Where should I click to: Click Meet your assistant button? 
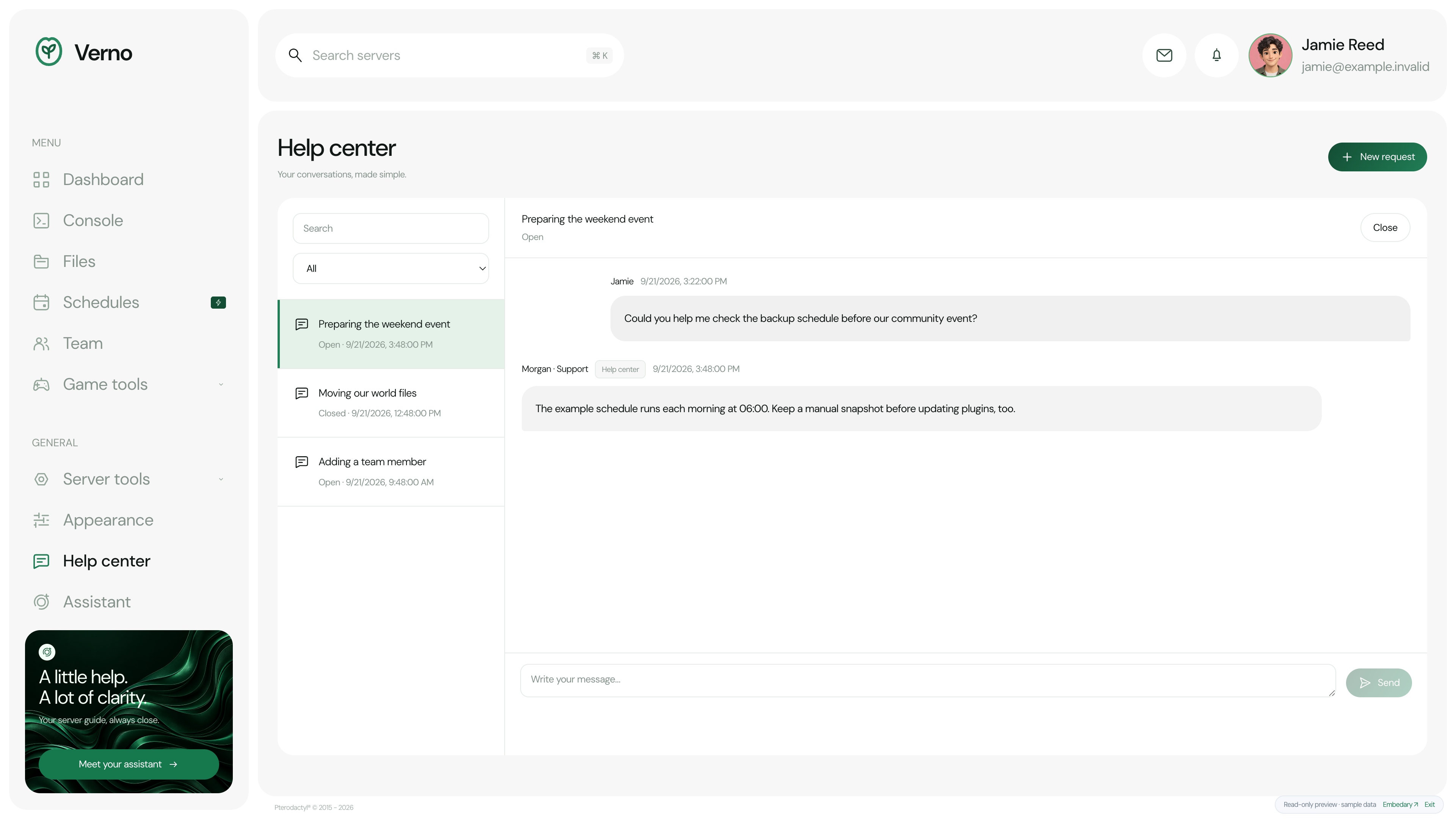point(129,764)
